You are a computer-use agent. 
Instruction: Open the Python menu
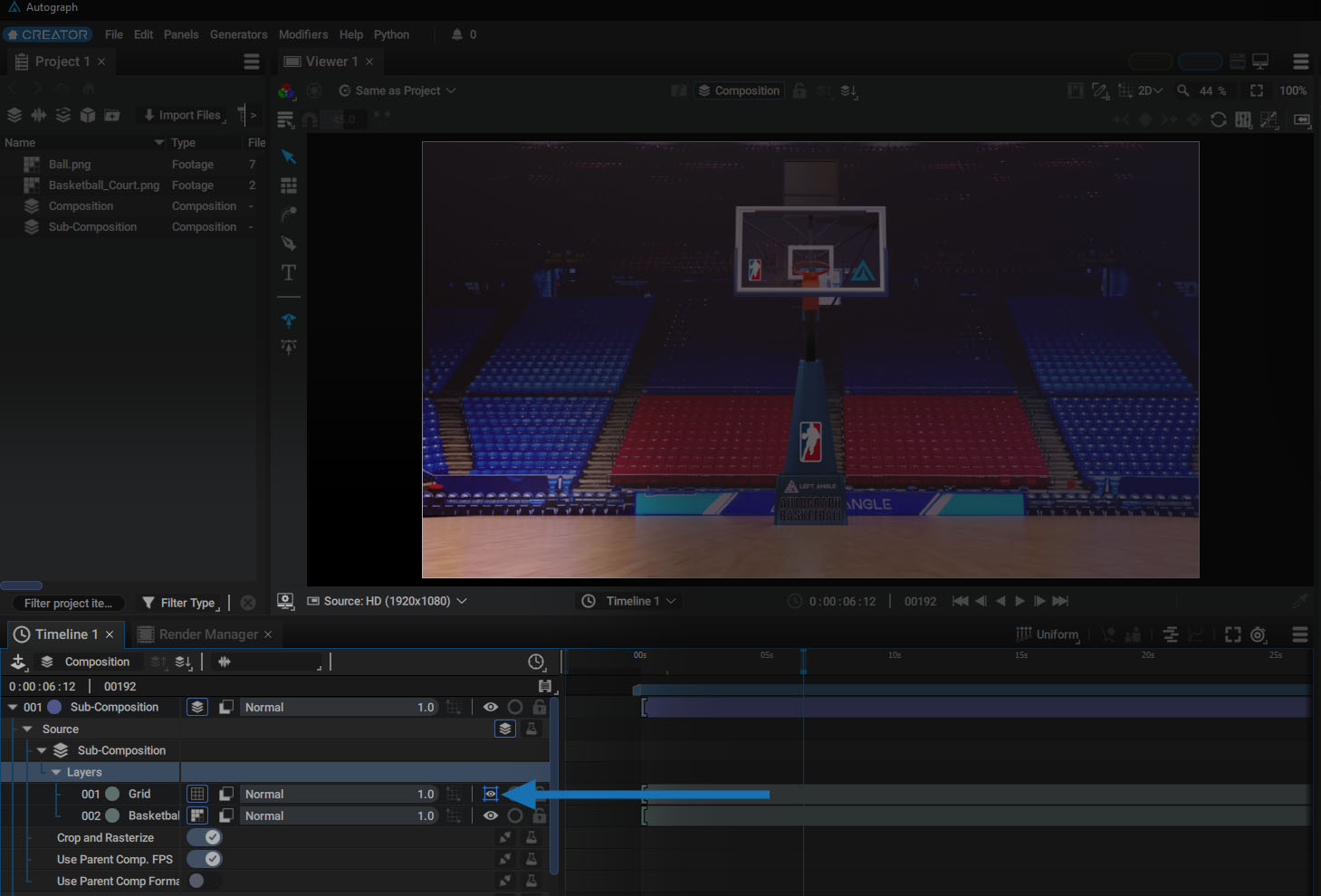(391, 34)
